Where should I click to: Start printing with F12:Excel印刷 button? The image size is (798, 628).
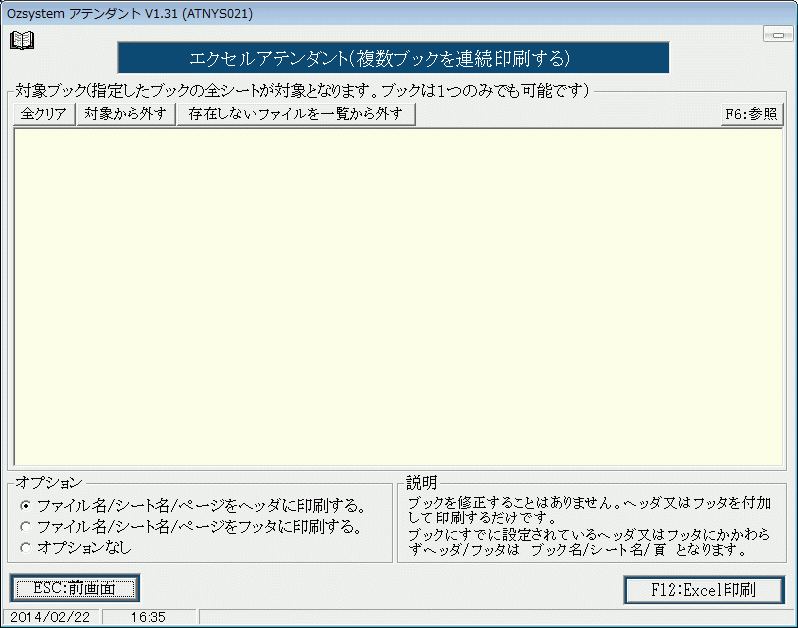(x=704, y=590)
